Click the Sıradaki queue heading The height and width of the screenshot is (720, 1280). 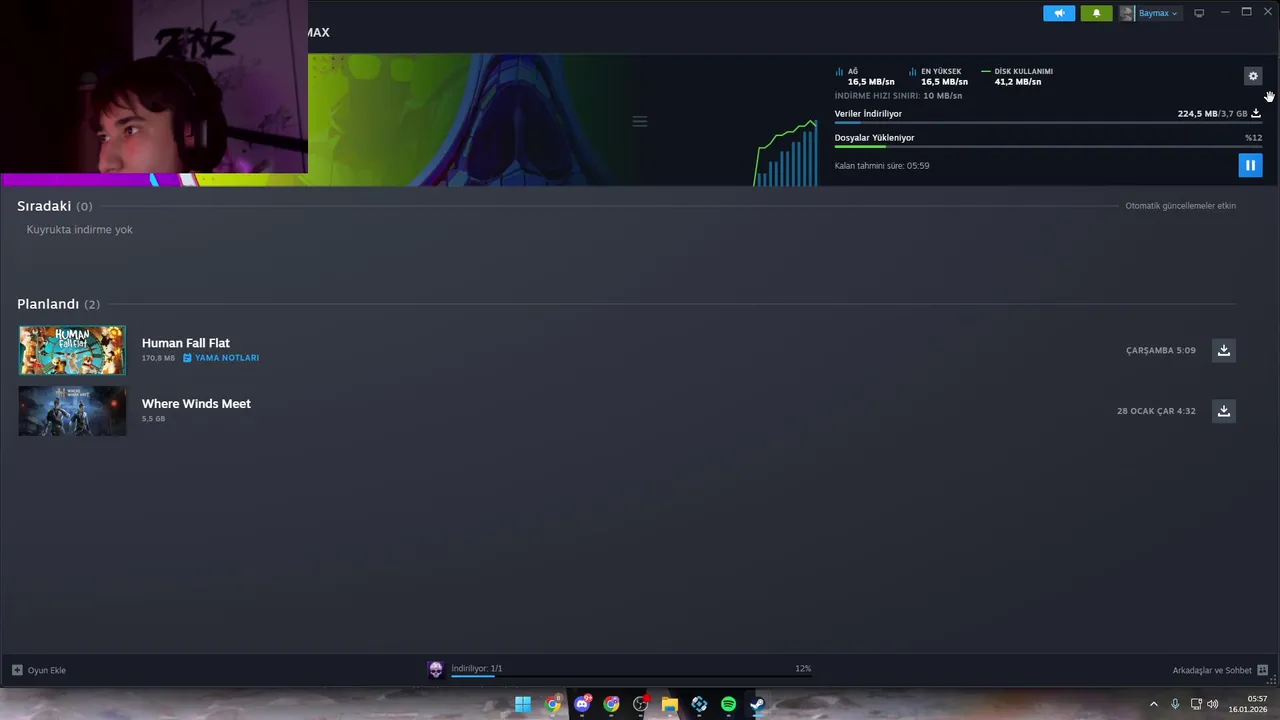(44, 206)
